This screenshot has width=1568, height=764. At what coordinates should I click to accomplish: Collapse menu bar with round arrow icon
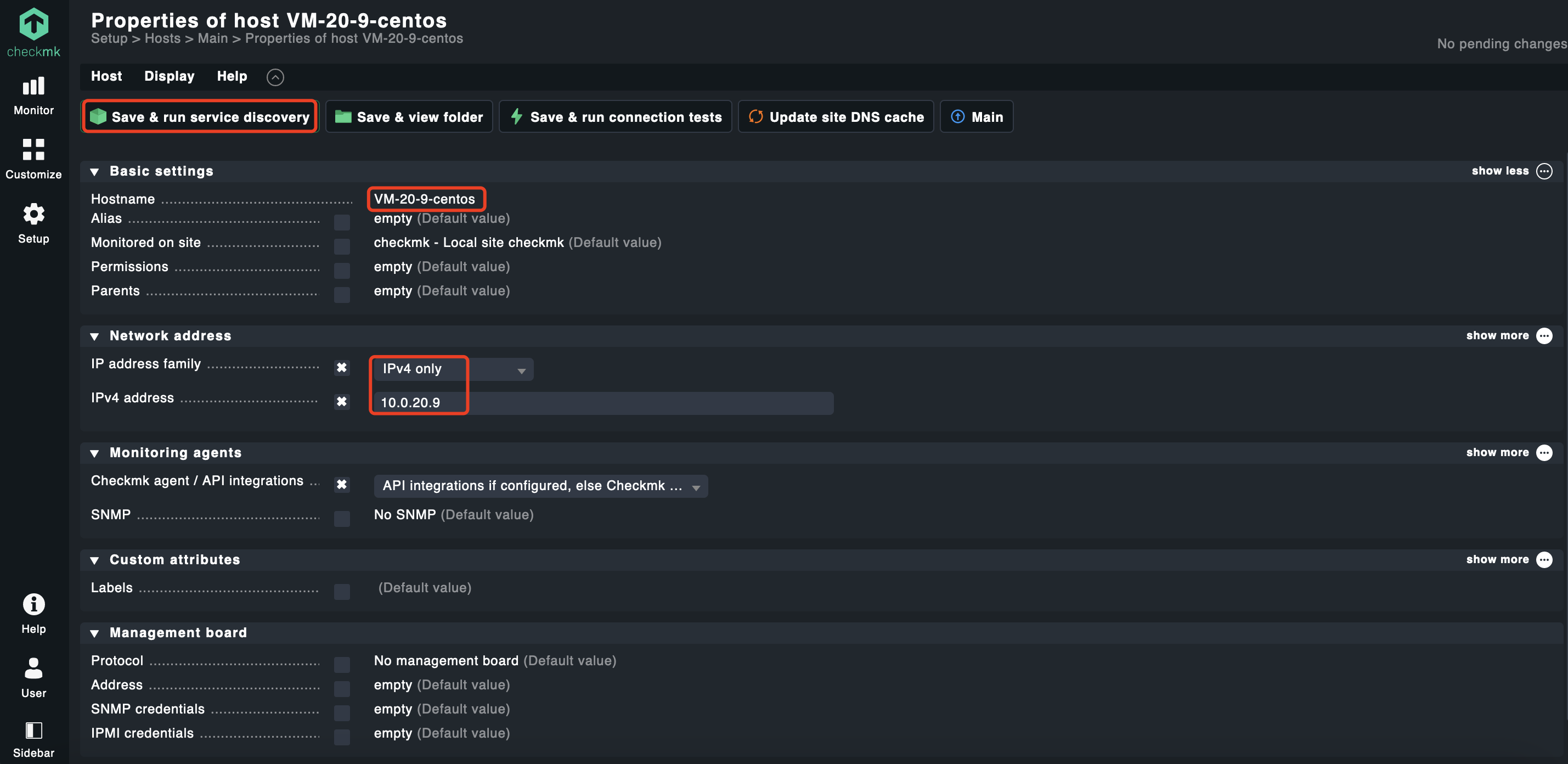[275, 77]
